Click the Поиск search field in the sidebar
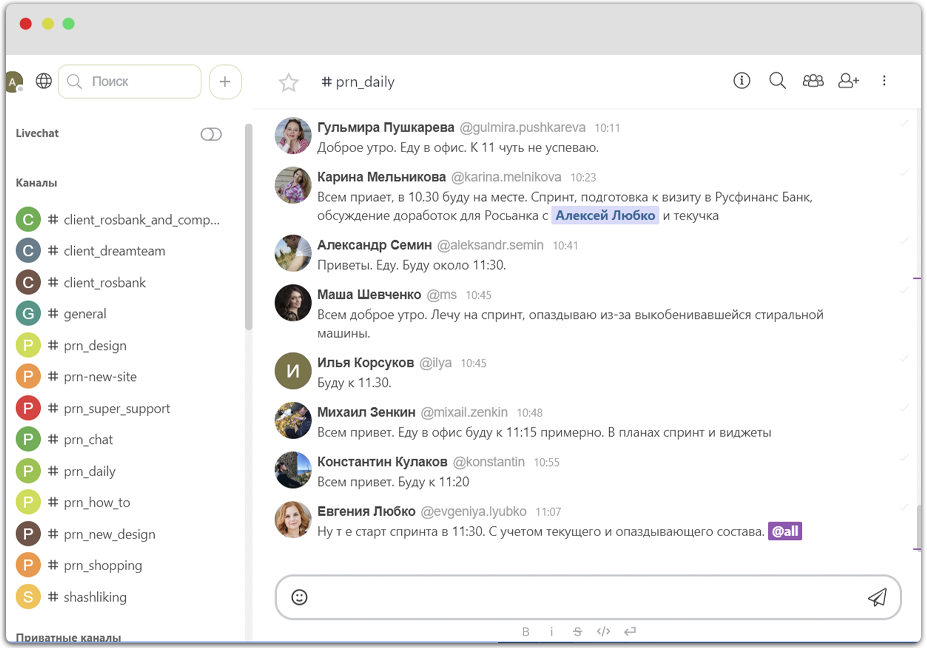927x648 pixels. [x=128, y=81]
